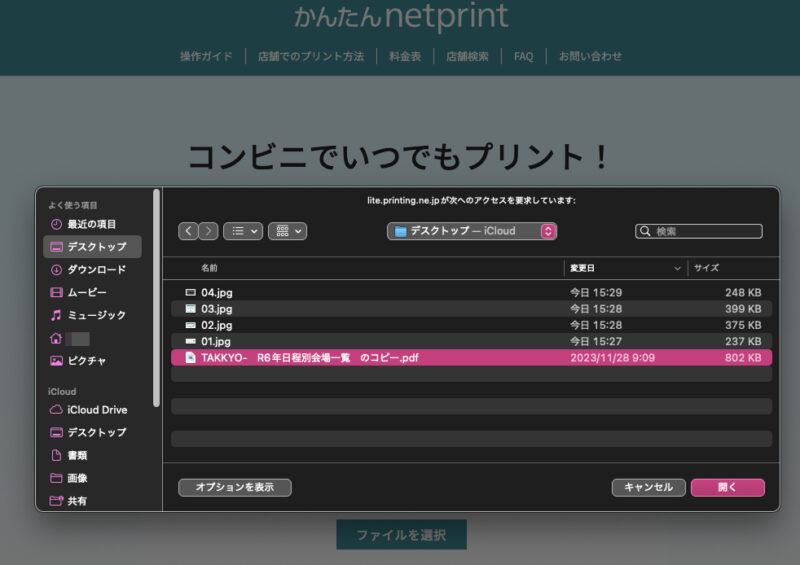This screenshot has height=565, width=800.
Task: Click the ファイルを選択 button on the page
Action: [x=402, y=535]
